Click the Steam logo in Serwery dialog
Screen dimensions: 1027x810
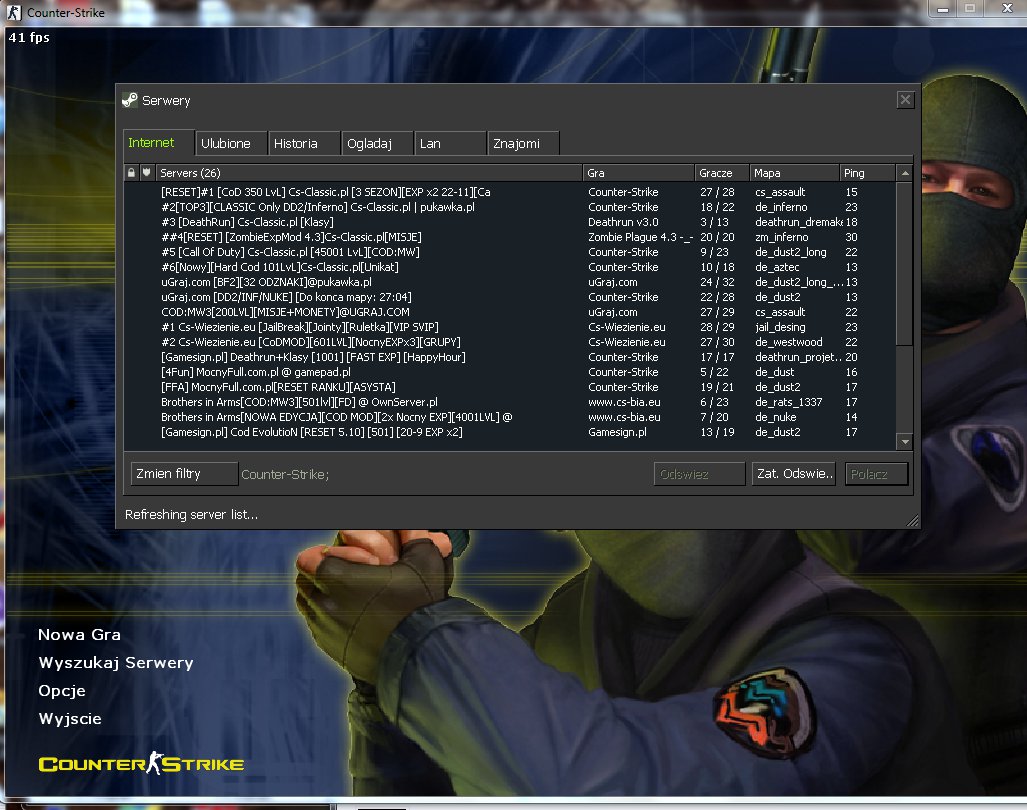click(130, 100)
